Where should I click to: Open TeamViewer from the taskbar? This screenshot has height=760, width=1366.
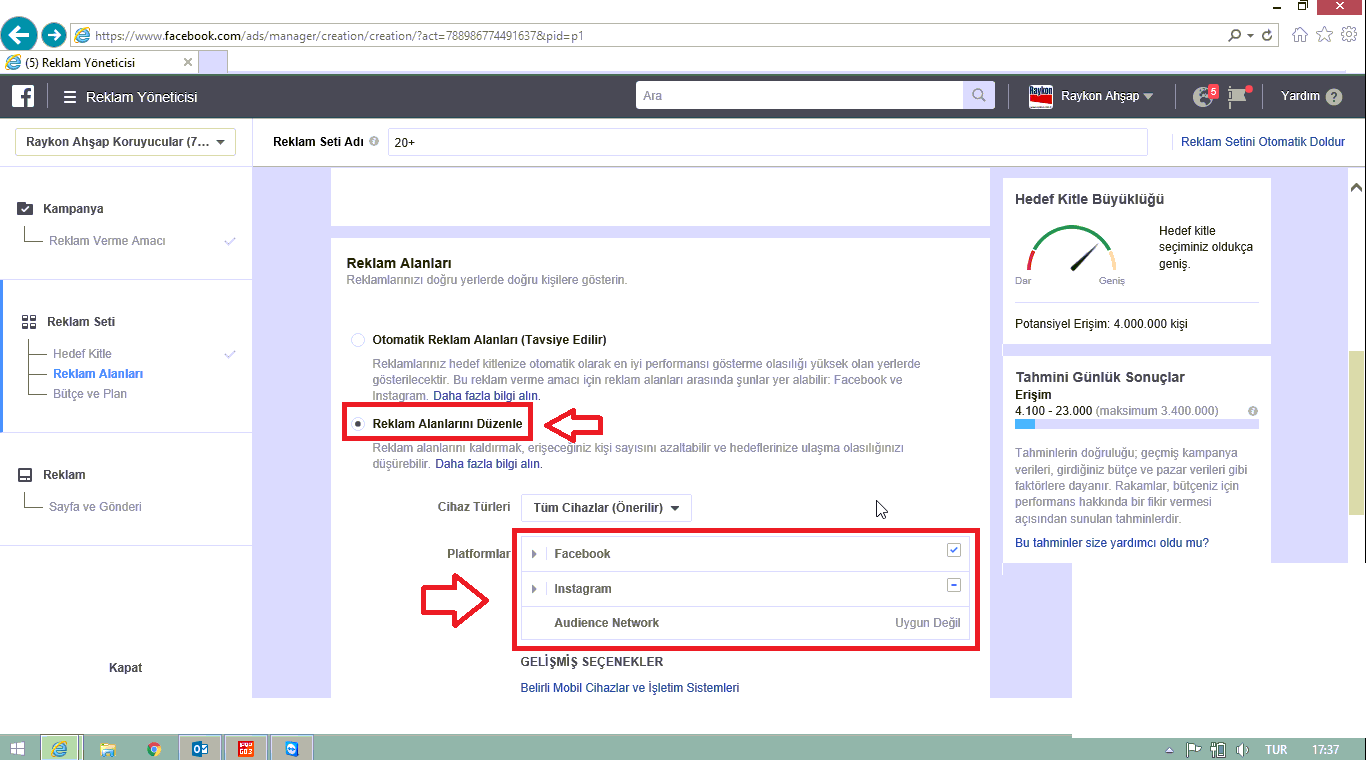coord(291,748)
